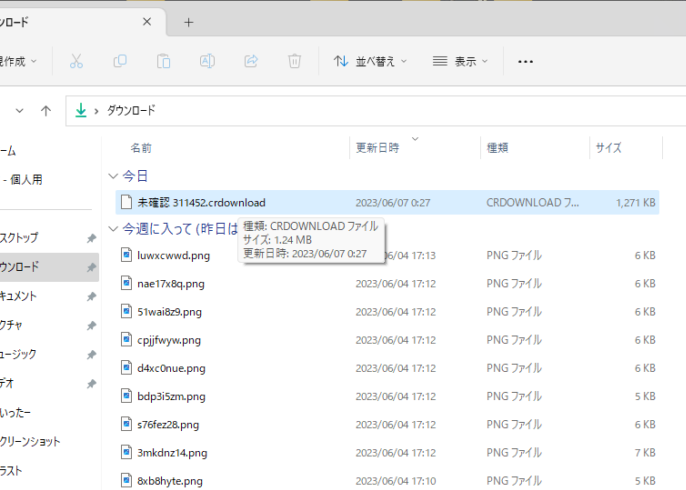The width and height of the screenshot is (686, 490).
Task: Click the Cut scissors icon in toolbar
Action: click(76, 61)
